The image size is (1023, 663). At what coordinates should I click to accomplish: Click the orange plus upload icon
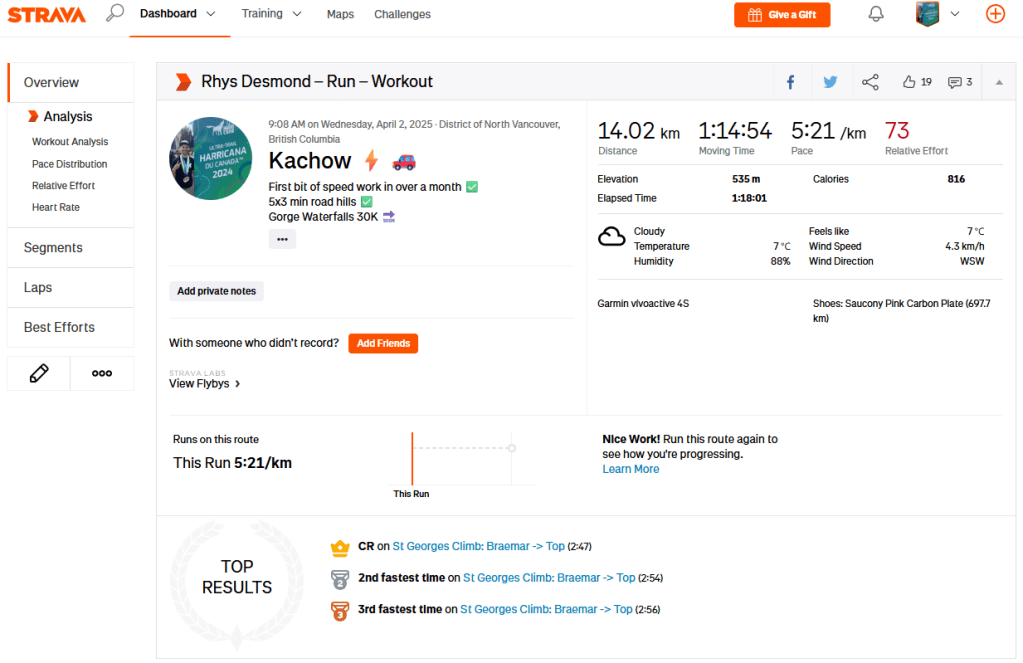coord(995,14)
